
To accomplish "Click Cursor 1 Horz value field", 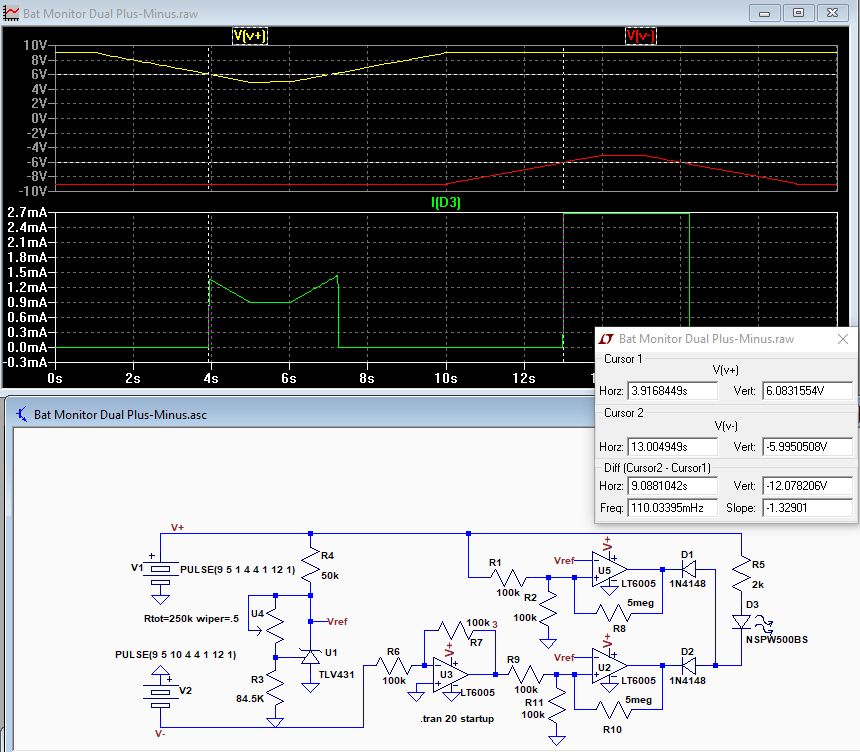I will click(672, 391).
